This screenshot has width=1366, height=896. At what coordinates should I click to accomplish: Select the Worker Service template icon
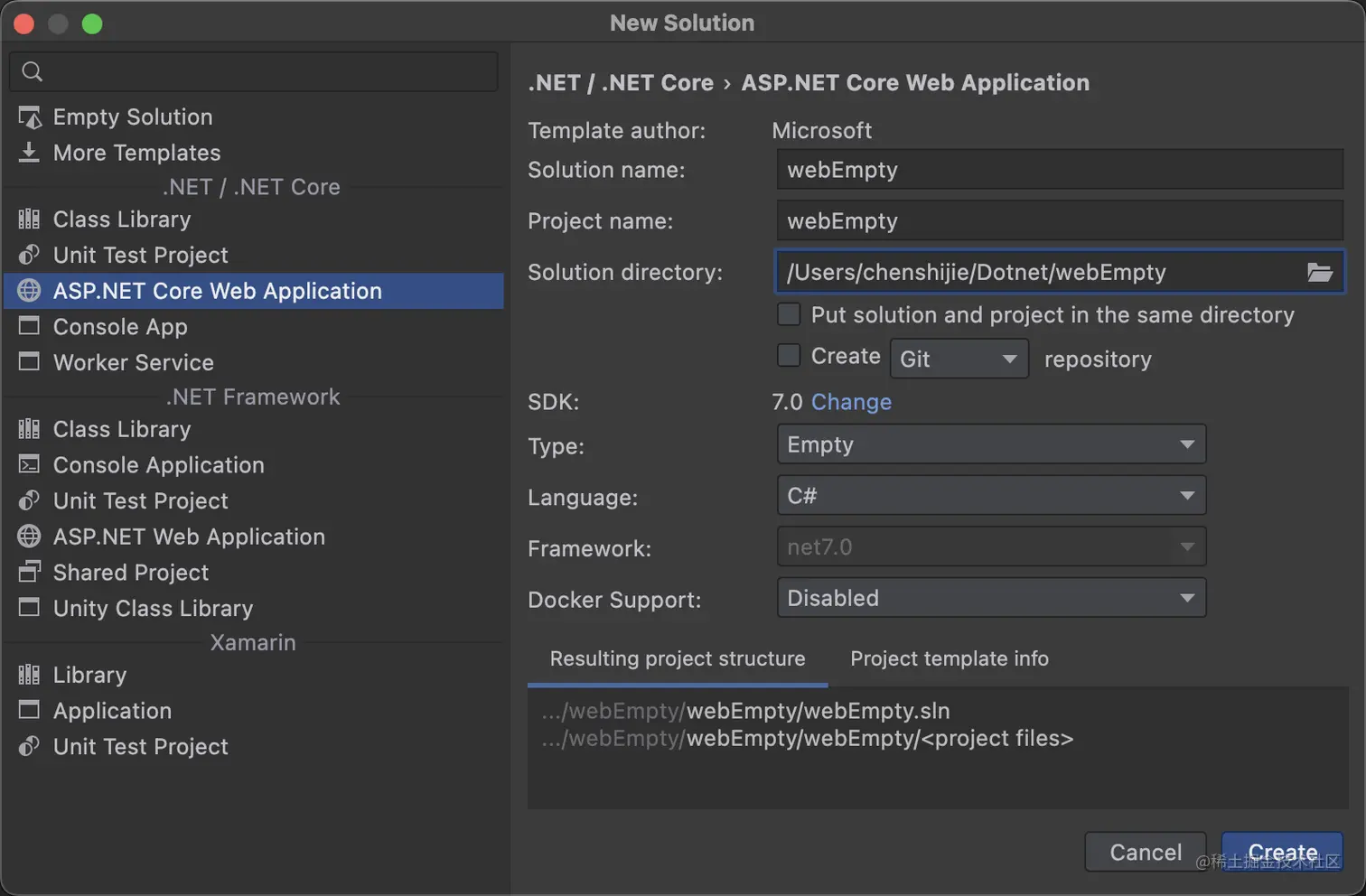click(29, 362)
